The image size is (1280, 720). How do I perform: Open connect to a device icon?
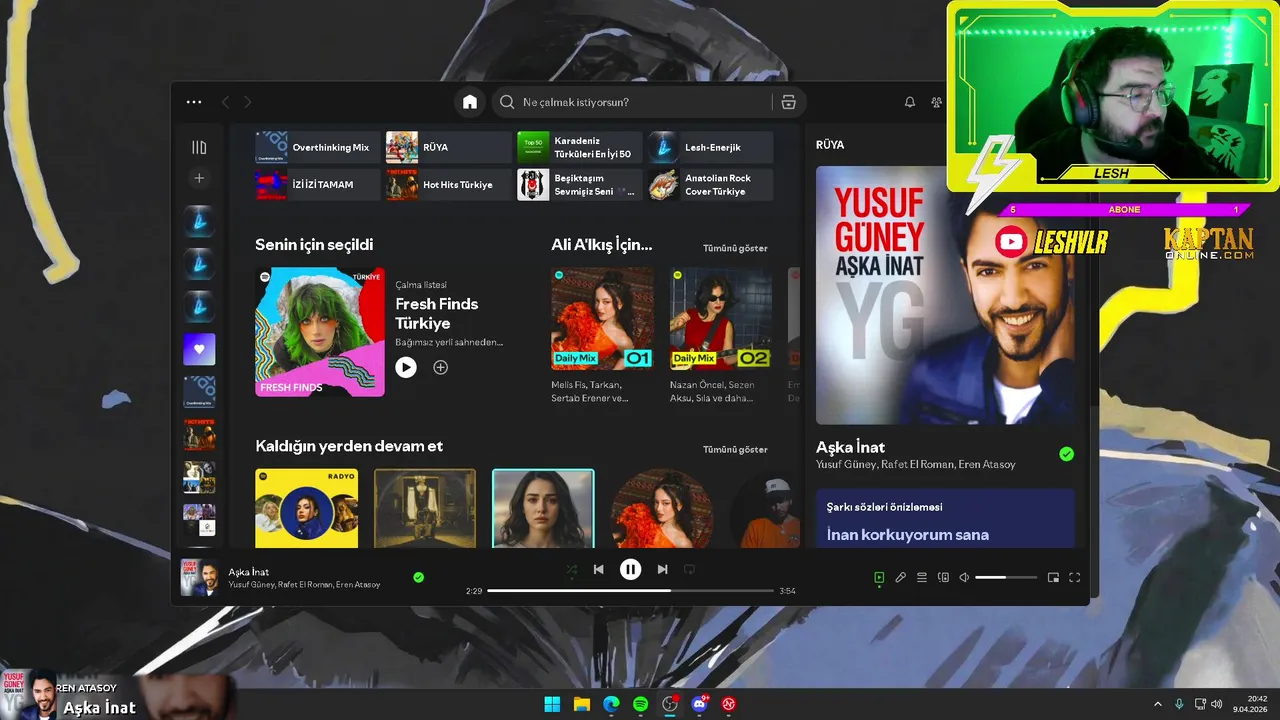coord(943,577)
